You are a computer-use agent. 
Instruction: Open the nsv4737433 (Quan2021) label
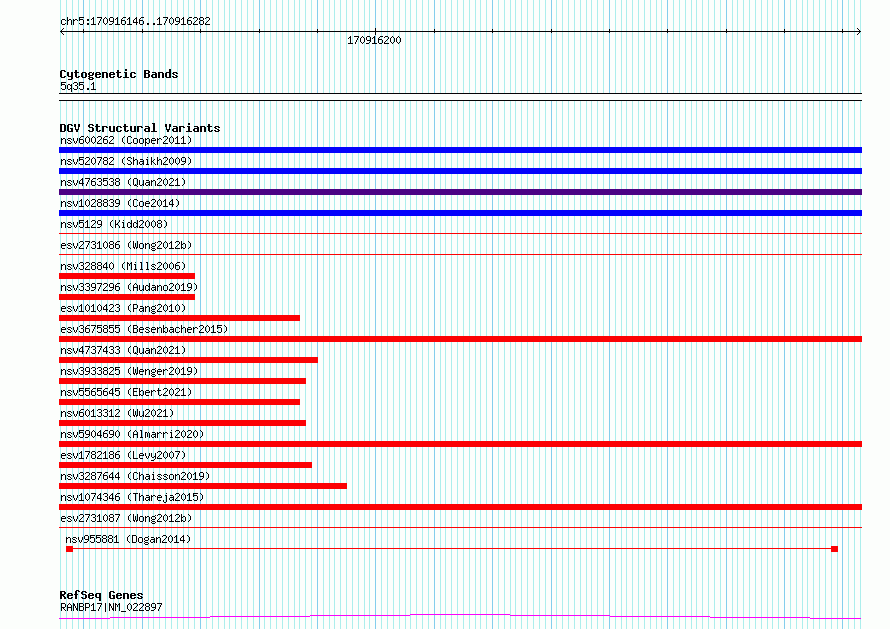point(123,350)
